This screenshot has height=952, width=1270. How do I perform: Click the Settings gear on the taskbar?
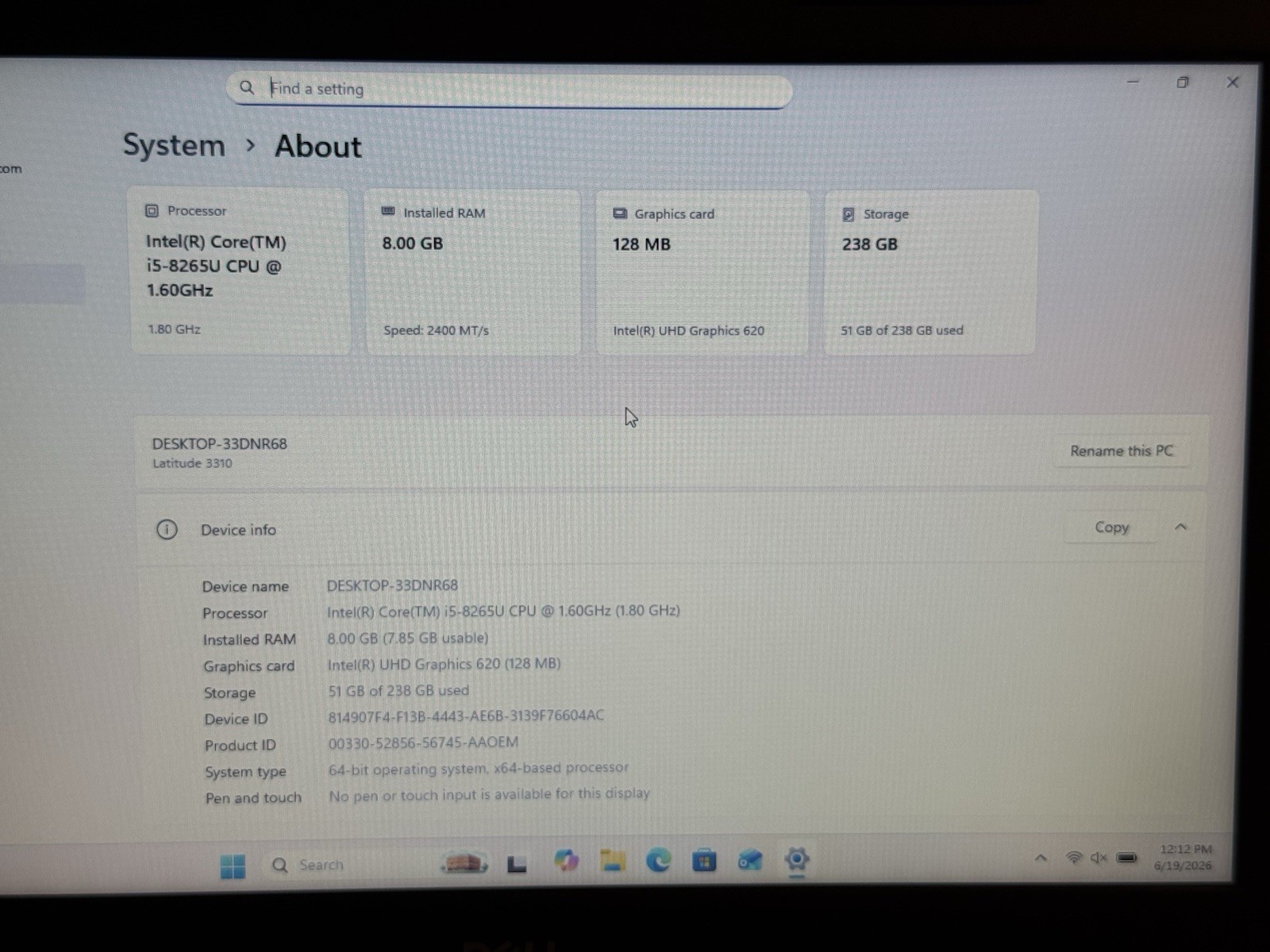tap(796, 859)
